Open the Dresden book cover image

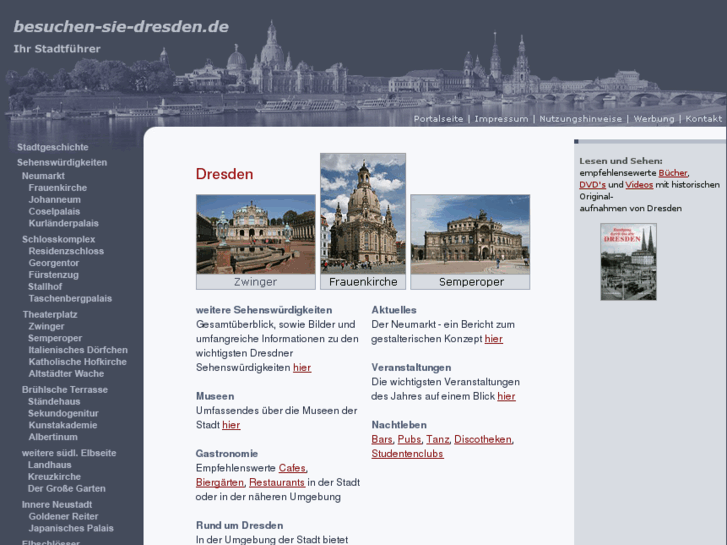[628, 262]
